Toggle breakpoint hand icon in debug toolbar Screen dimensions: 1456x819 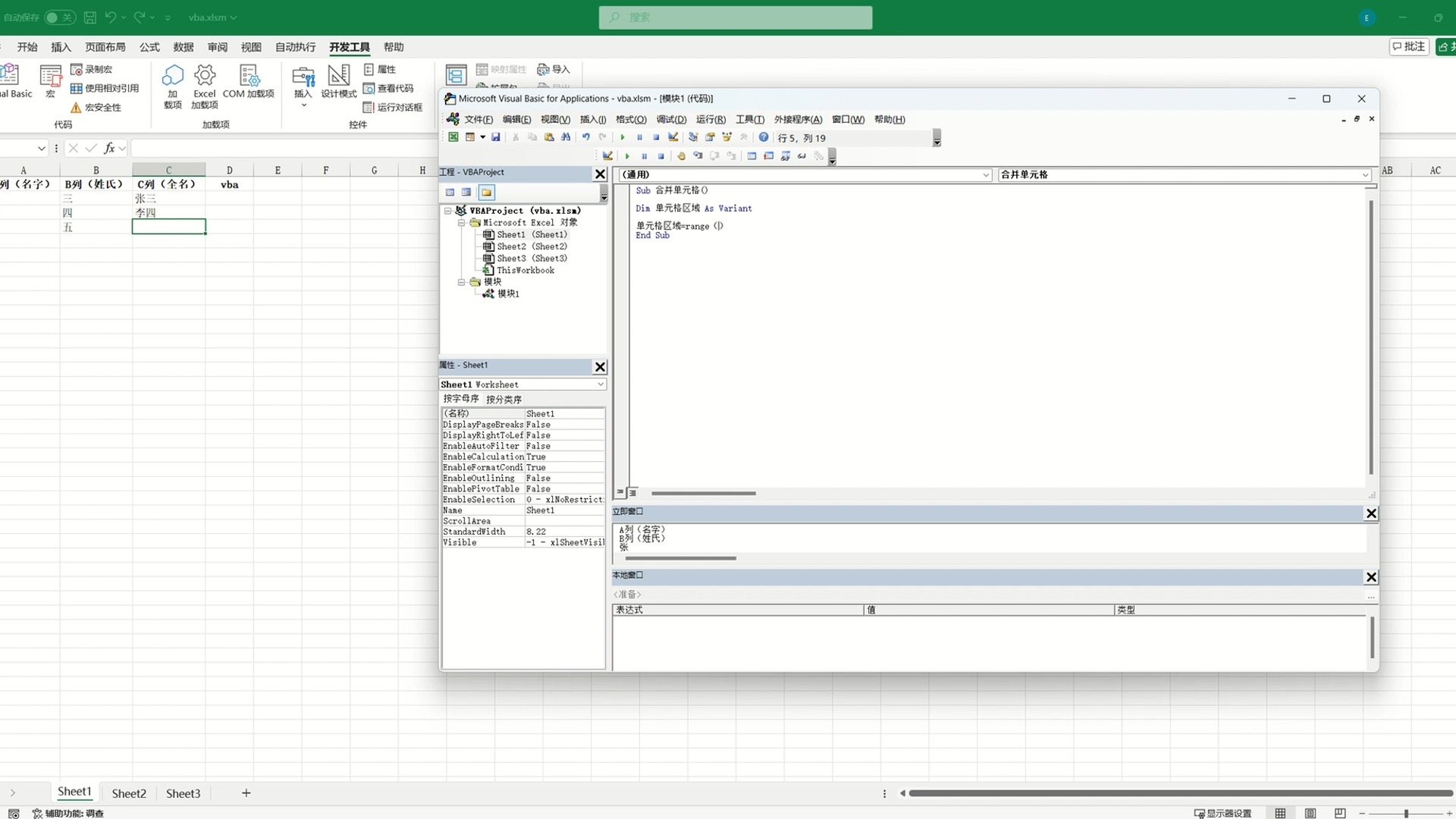click(681, 156)
